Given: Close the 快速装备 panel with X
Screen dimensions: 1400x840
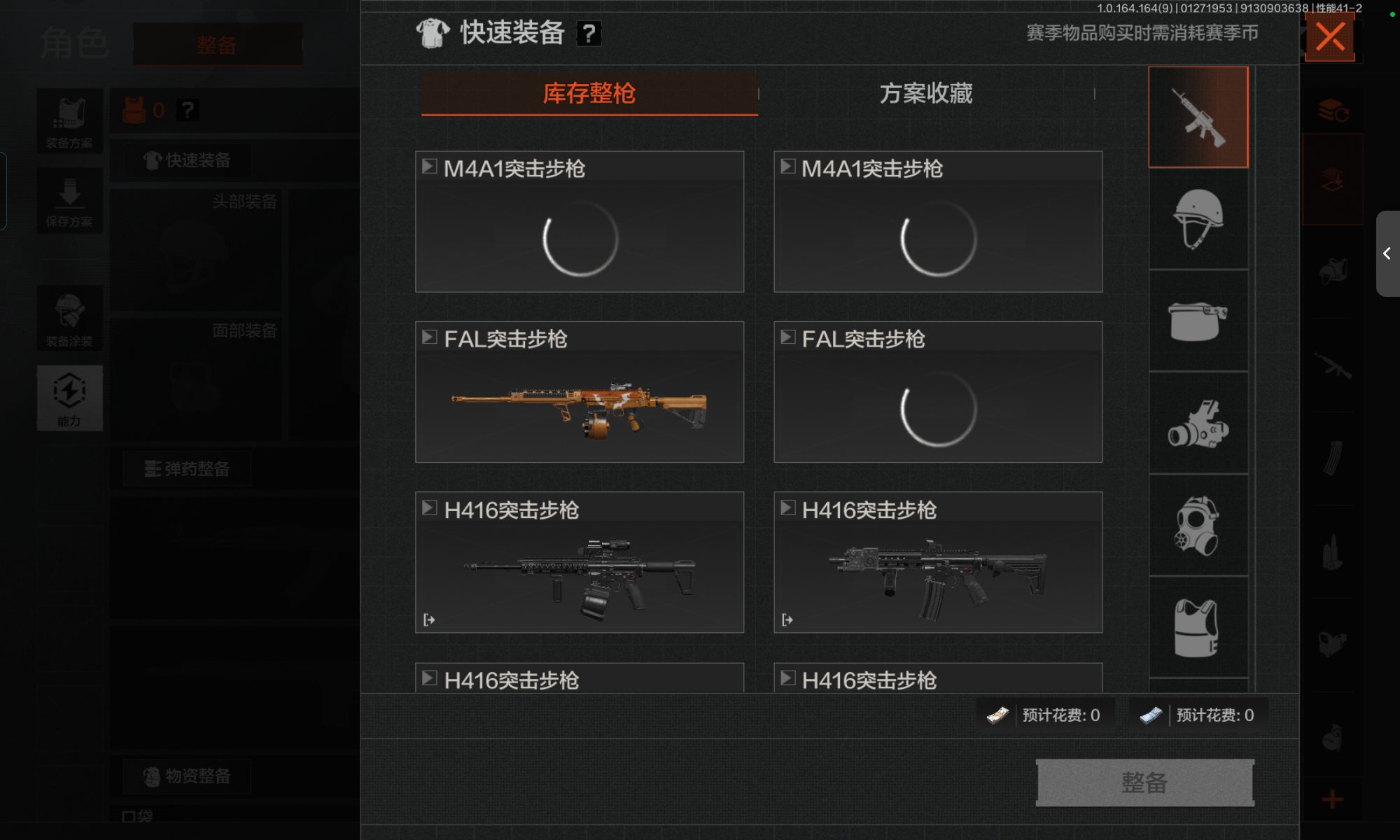Looking at the screenshot, I should coord(1330,37).
